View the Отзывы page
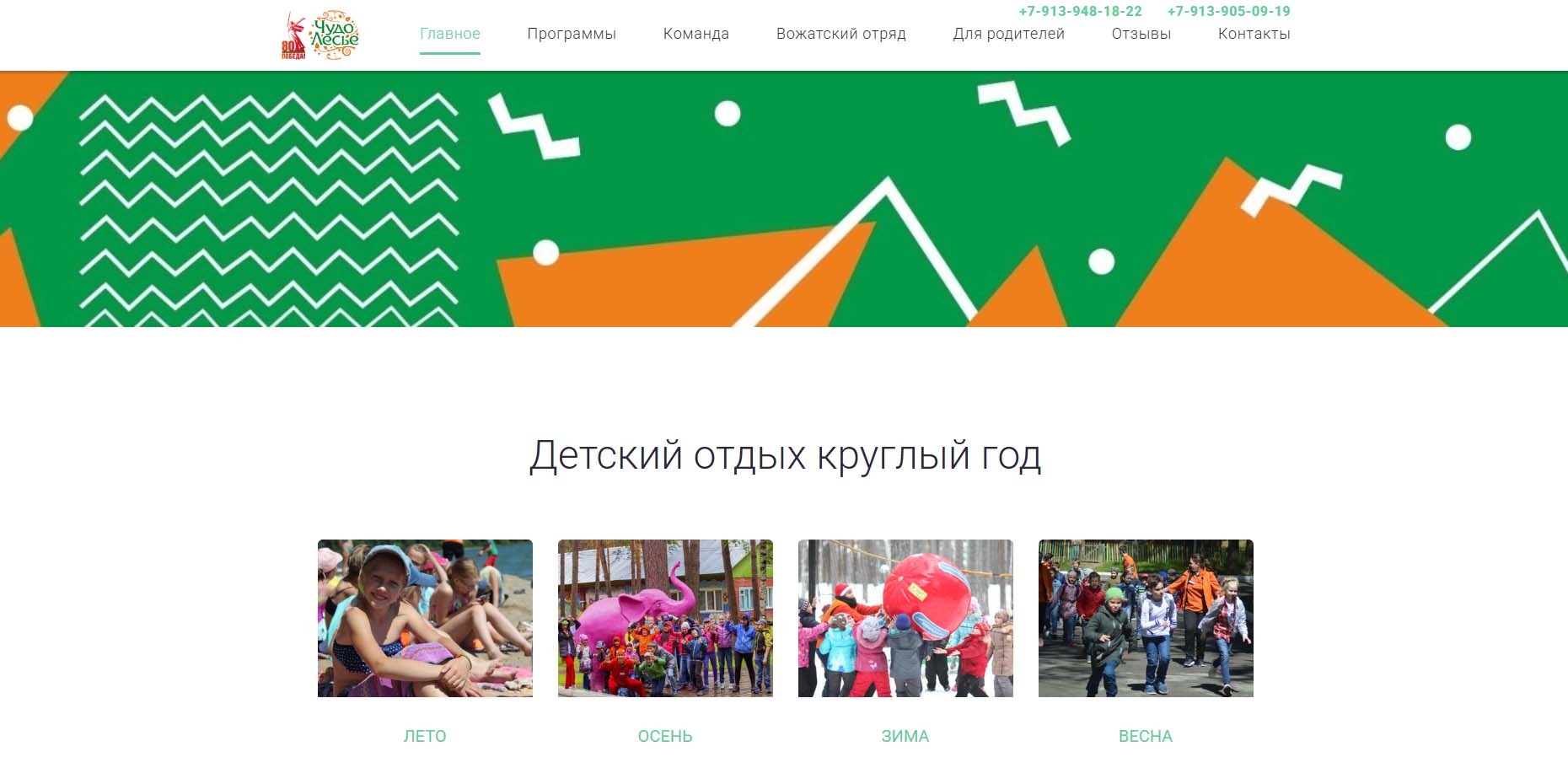The height and width of the screenshot is (784, 1568). coord(1141,34)
